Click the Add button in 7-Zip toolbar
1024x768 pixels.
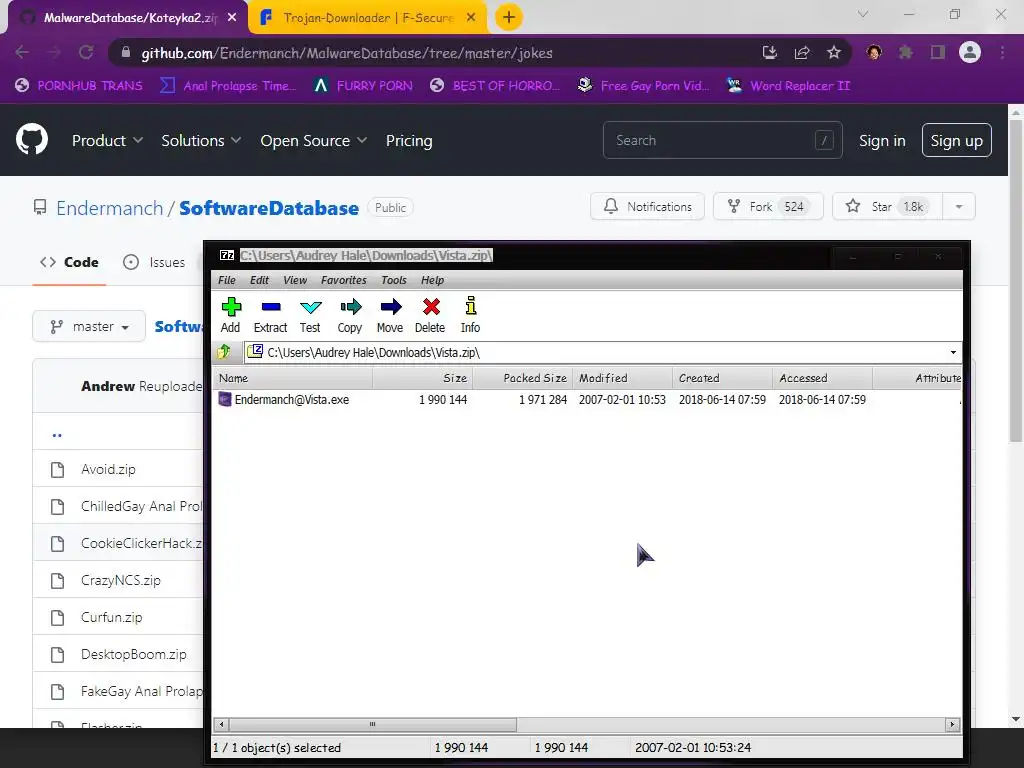pos(231,315)
